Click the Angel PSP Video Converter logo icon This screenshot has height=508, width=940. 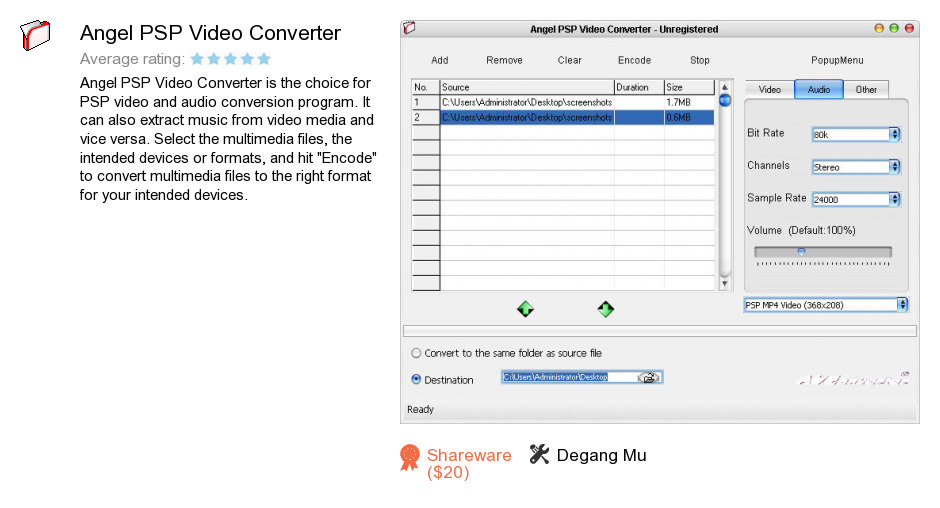click(35, 35)
